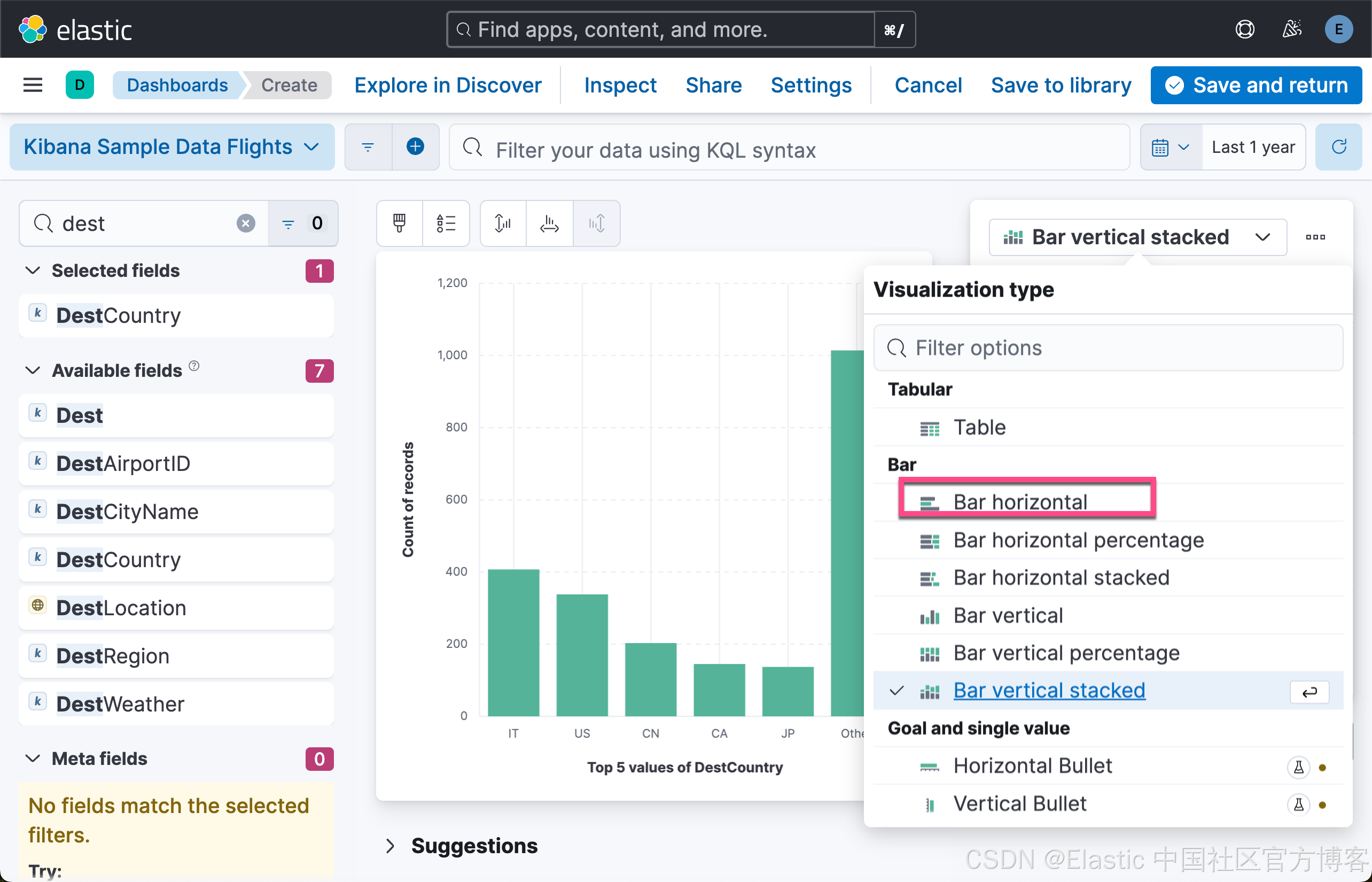Open left axis settings icon
The height and width of the screenshot is (882, 1372).
tap(503, 223)
